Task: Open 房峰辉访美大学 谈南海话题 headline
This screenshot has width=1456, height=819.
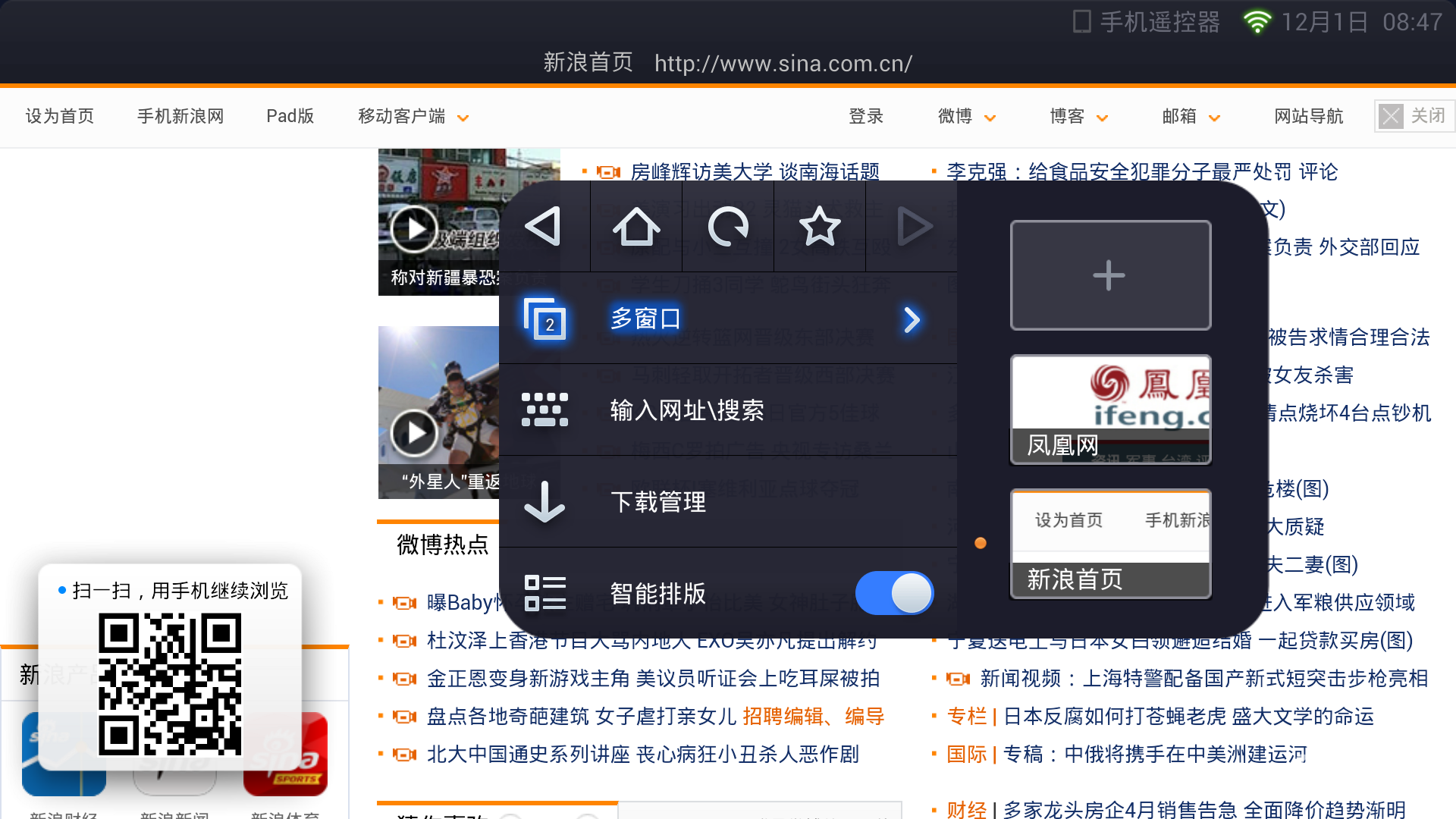Action: (755, 172)
